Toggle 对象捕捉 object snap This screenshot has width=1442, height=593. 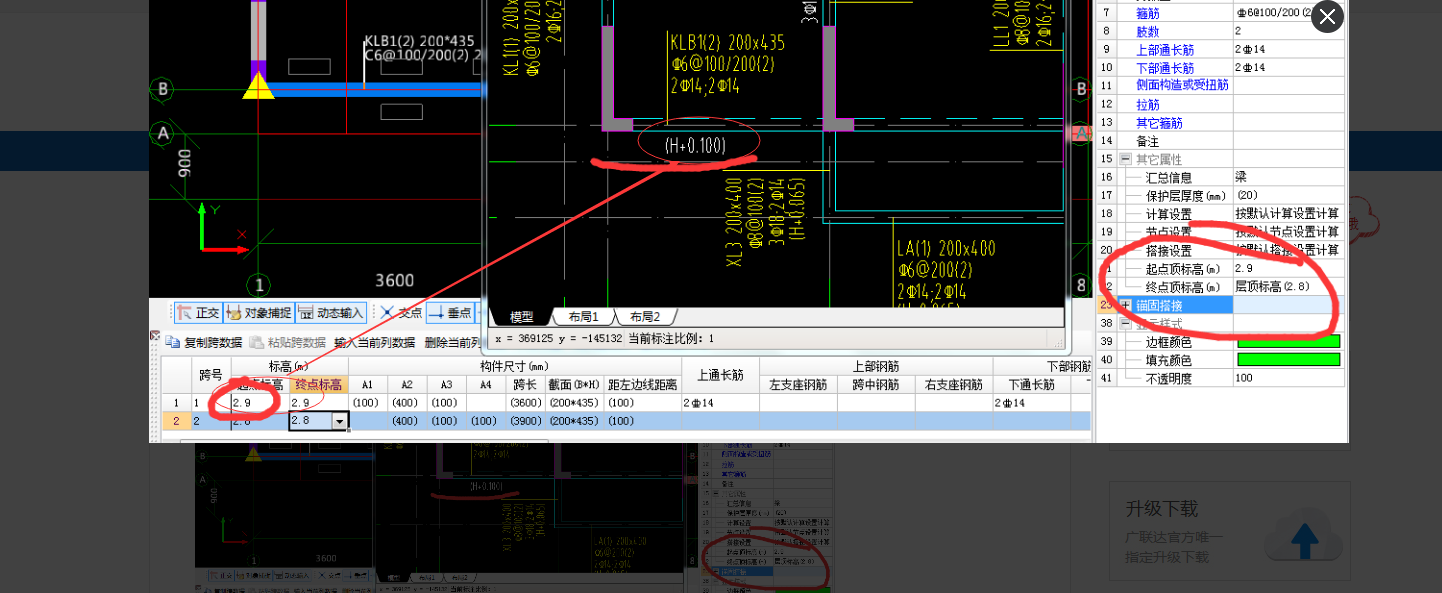pyautogui.click(x=259, y=313)
